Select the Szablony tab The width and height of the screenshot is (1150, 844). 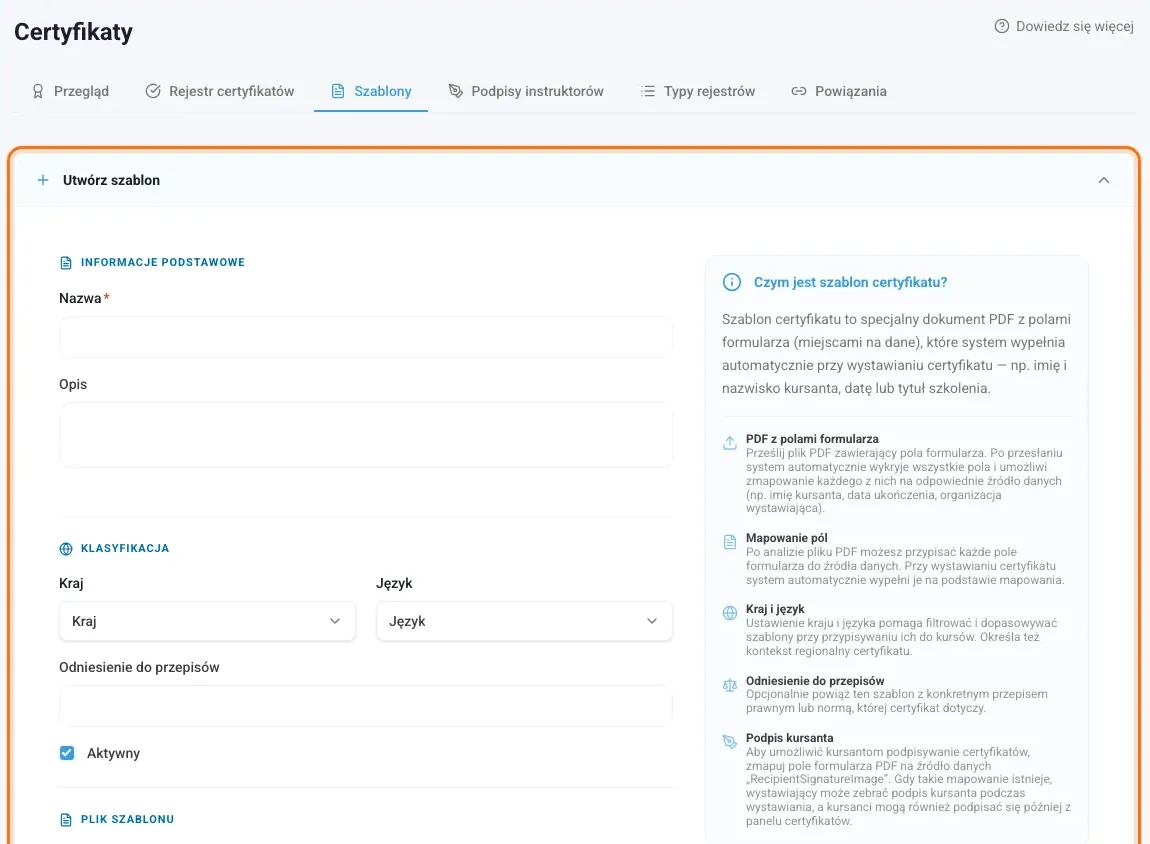click(371, 91)
